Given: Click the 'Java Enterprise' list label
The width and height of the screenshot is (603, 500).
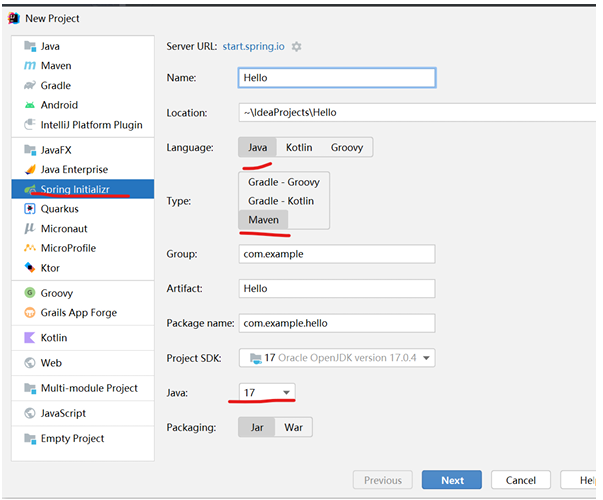Looking at the screenshot, I should coord(74,170).
